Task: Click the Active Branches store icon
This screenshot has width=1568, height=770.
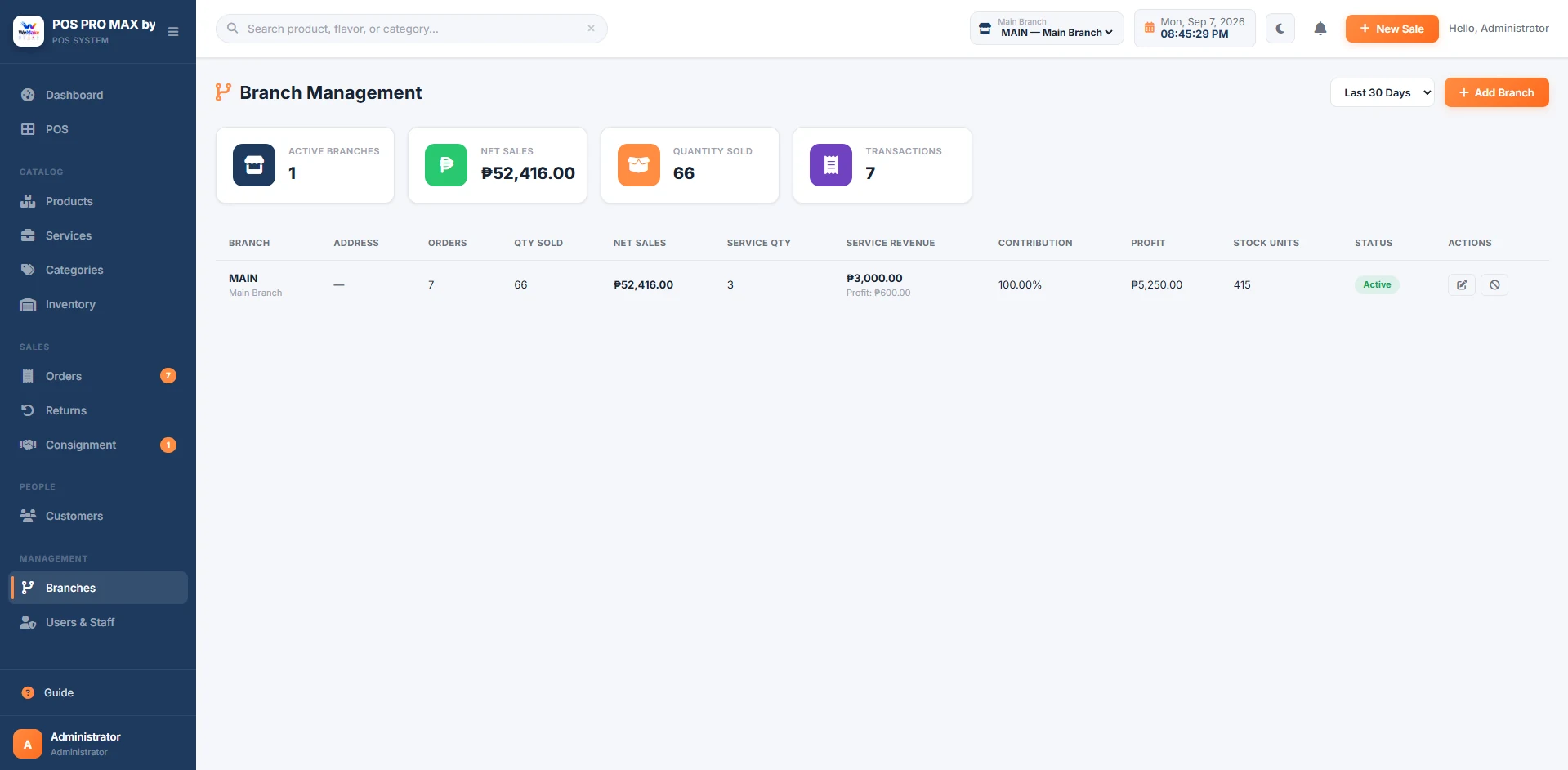Action: coord(254,165)
